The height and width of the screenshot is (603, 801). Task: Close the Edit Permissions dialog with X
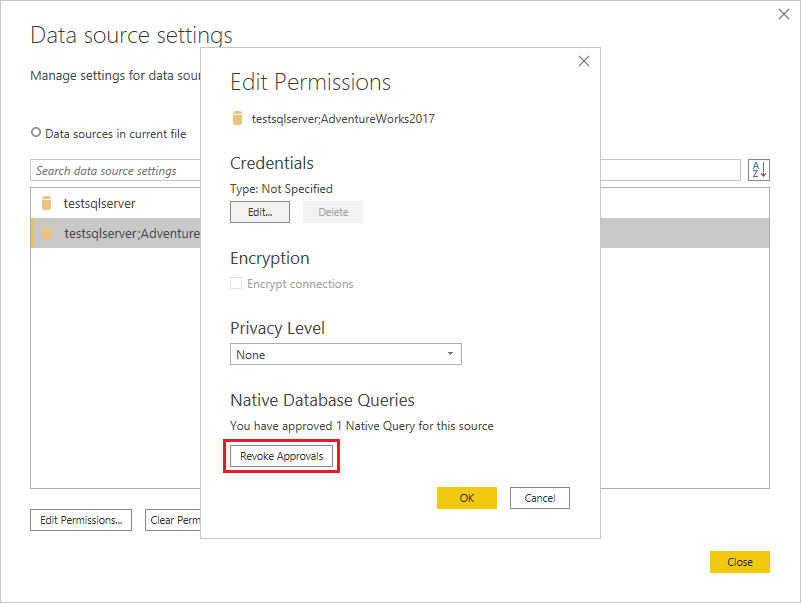(x=583, y=61)
